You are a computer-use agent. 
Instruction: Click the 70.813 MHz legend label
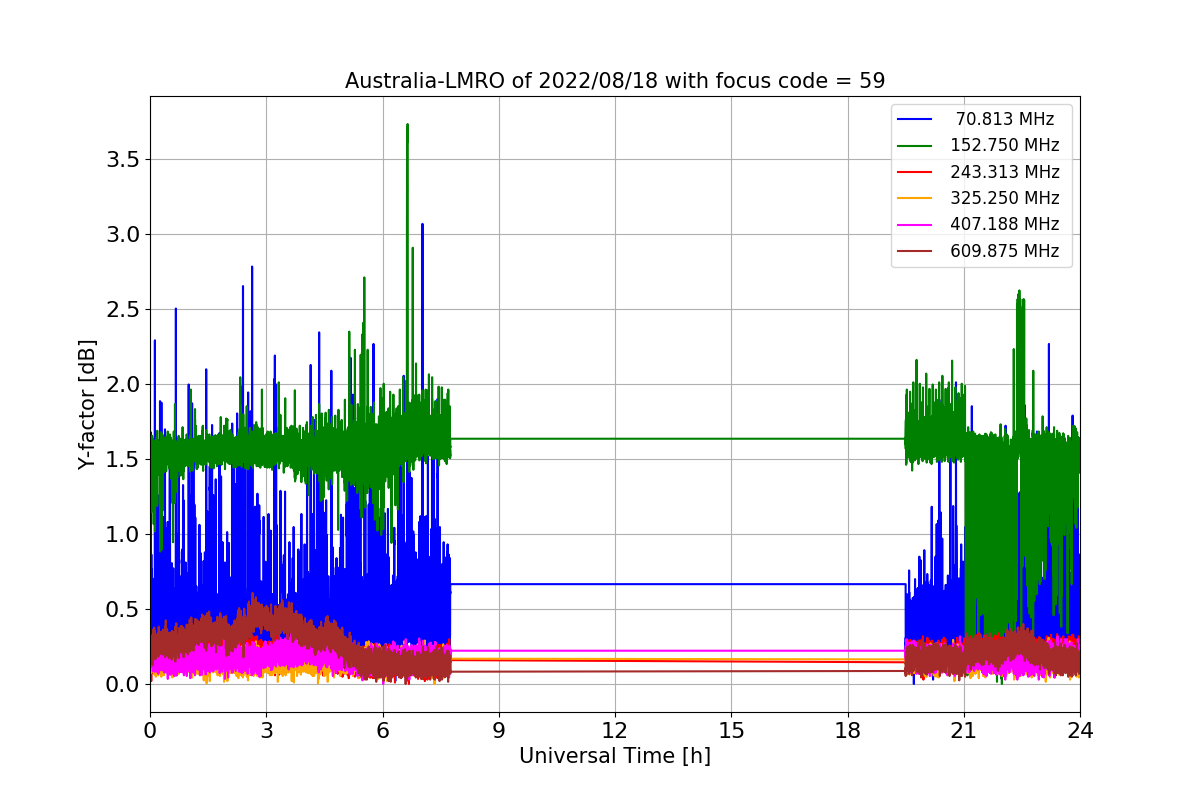pos(1005,119)
